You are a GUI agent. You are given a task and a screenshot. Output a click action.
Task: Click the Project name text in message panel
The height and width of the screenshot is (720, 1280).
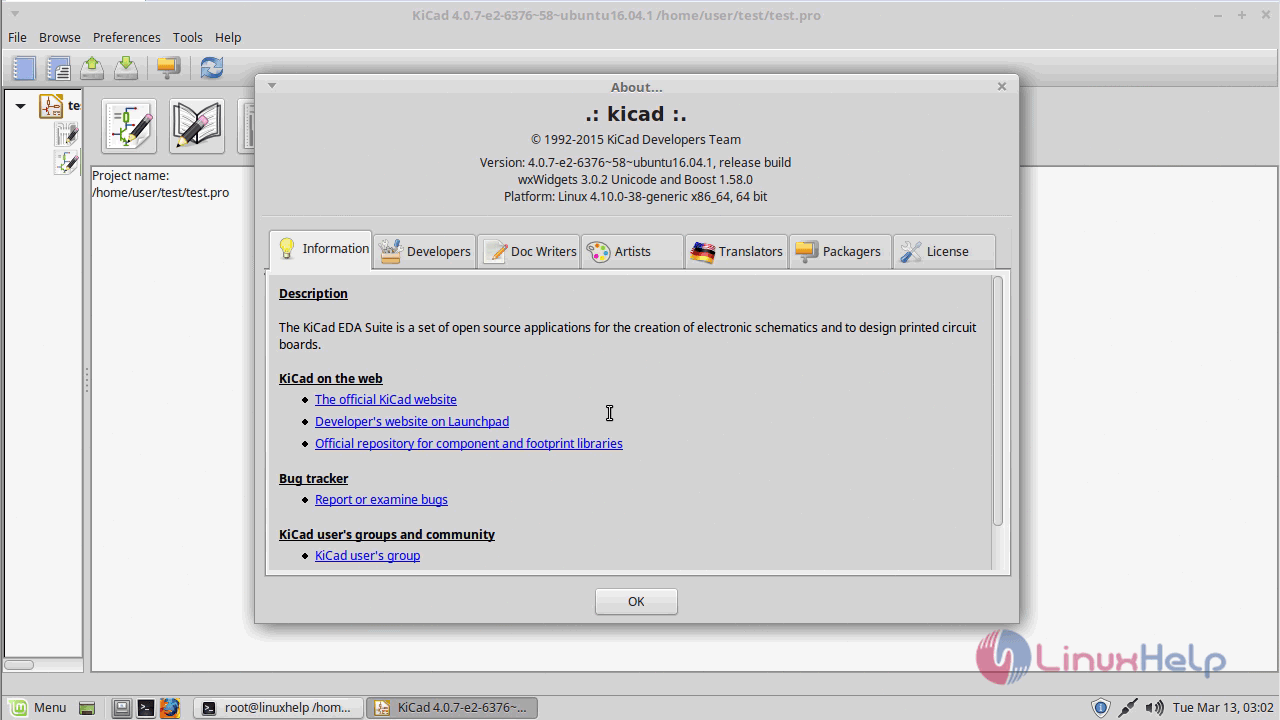coord(131,175)
